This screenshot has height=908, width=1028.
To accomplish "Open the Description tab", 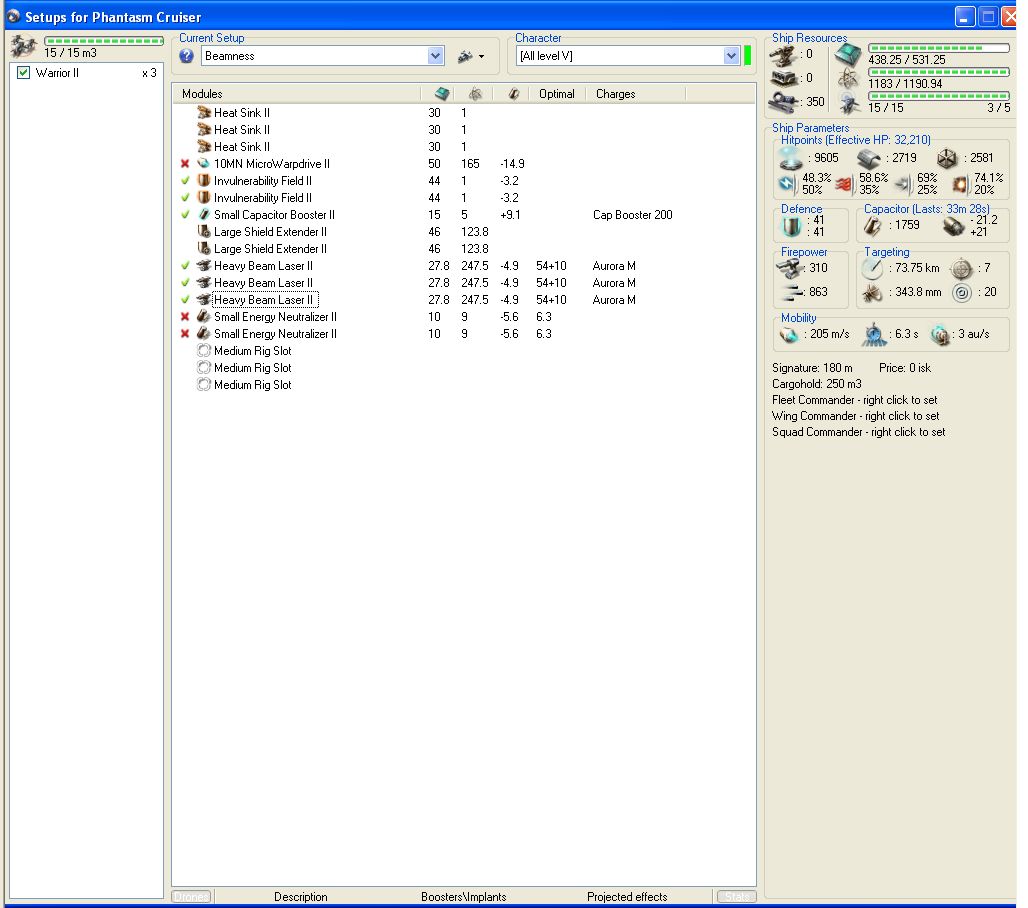I will (300, 897).
